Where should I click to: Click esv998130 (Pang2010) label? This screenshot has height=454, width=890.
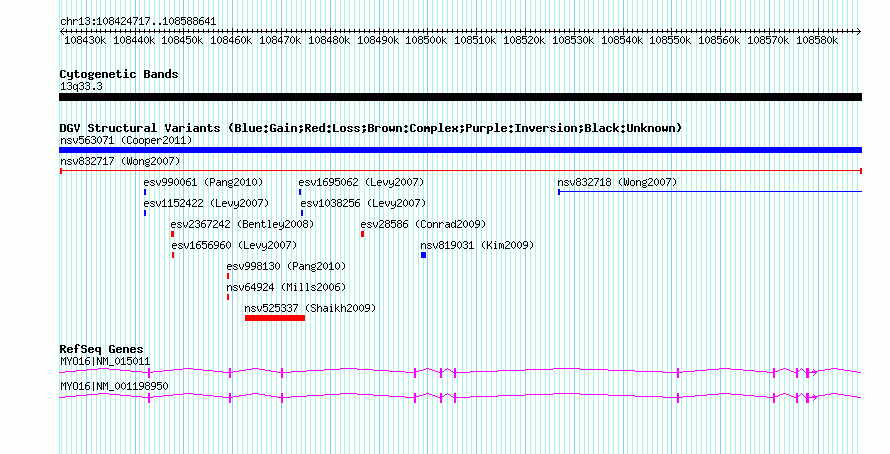pyautogui.click(x=286, y=266)
